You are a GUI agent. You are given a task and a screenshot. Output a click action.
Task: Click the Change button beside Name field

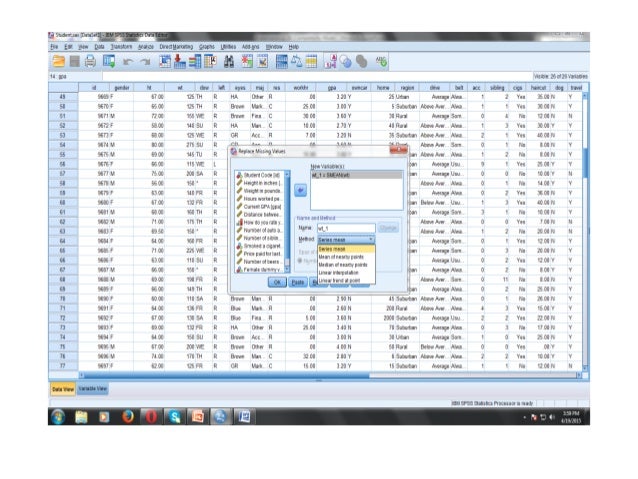click(x=388, y=228)
